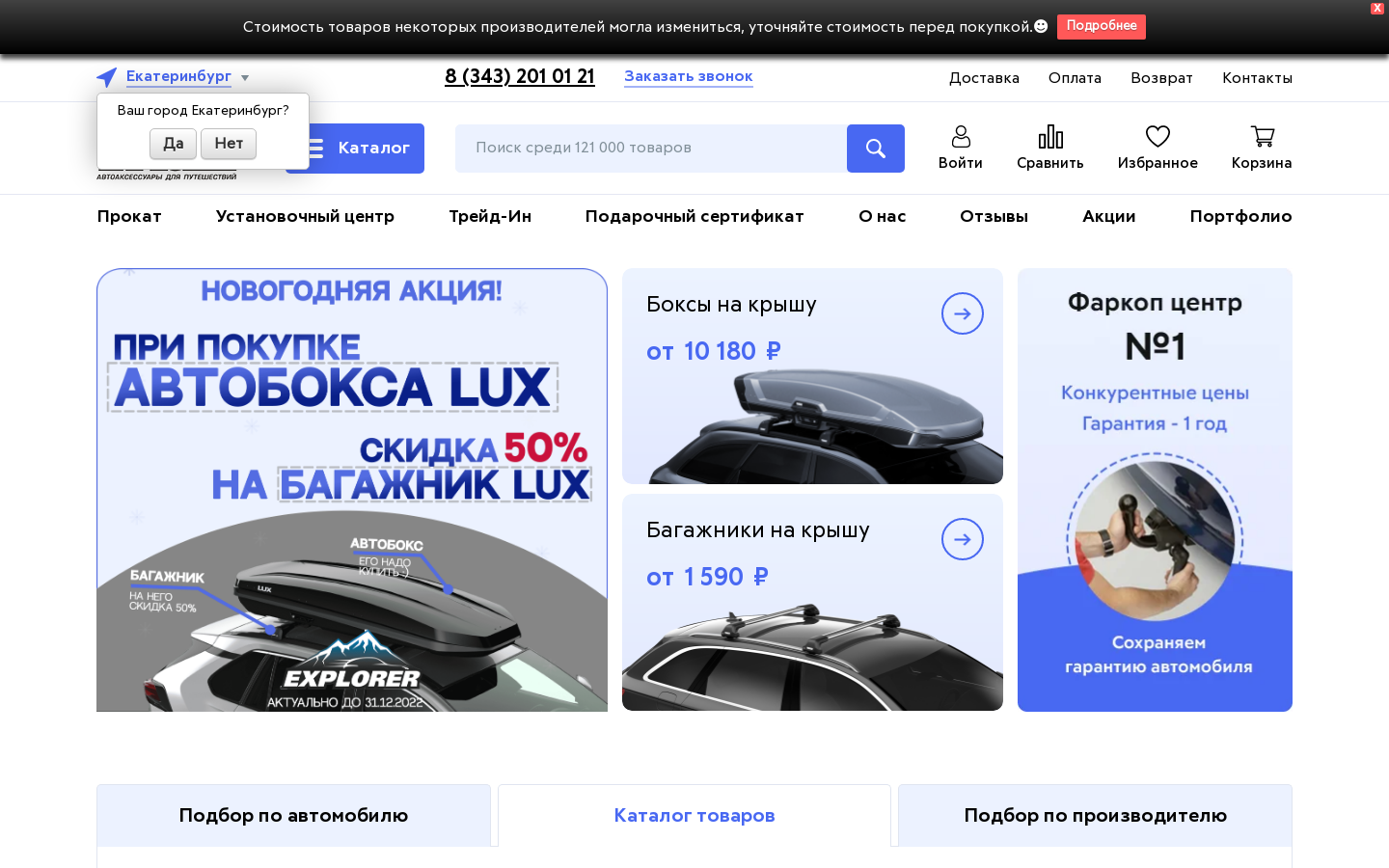Expand the Екатеринбург city dropdown arrow
1389x868 pixels.
(245, 78)
